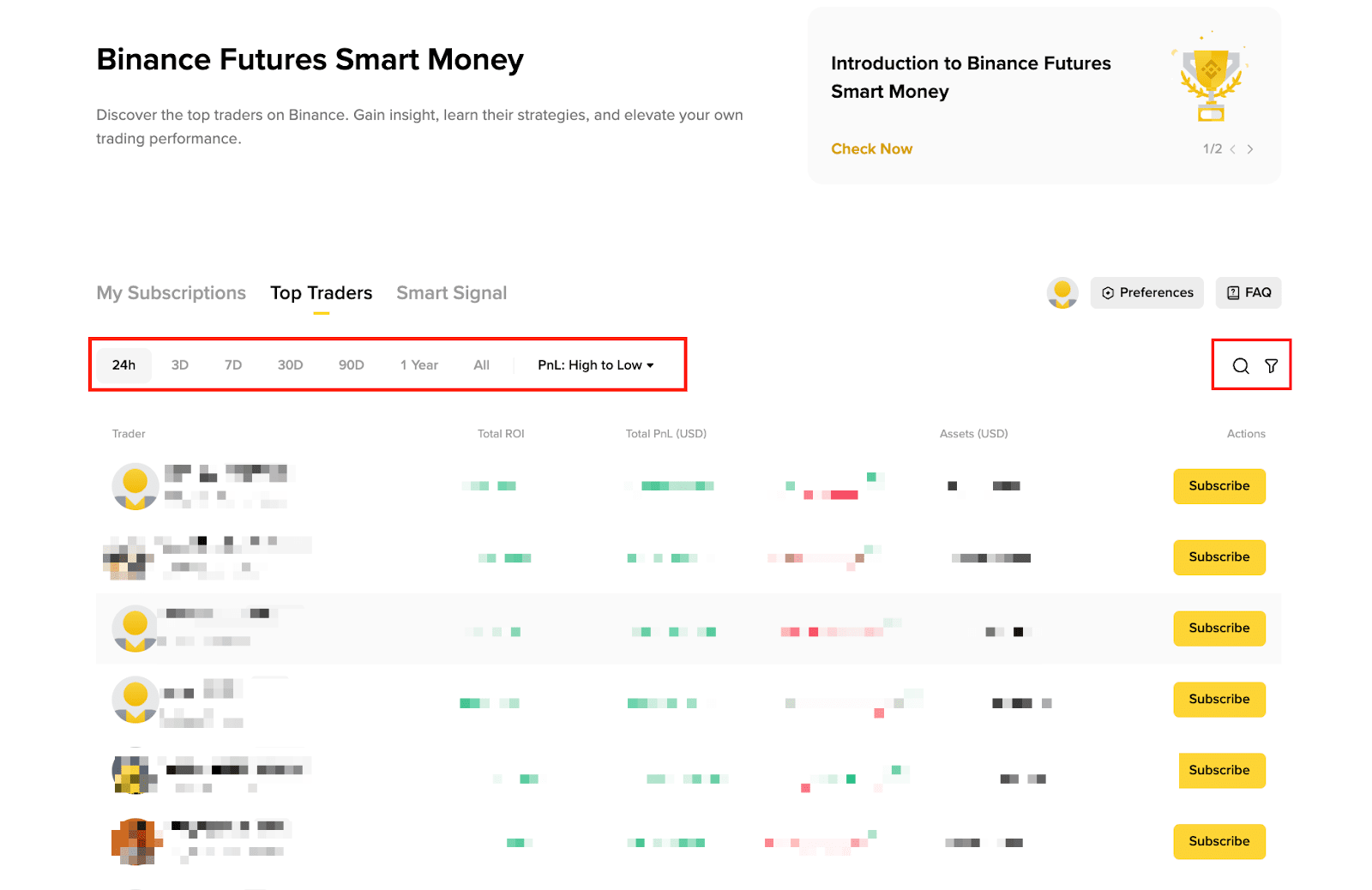Open the FAQ button

tap(1249, 292)
